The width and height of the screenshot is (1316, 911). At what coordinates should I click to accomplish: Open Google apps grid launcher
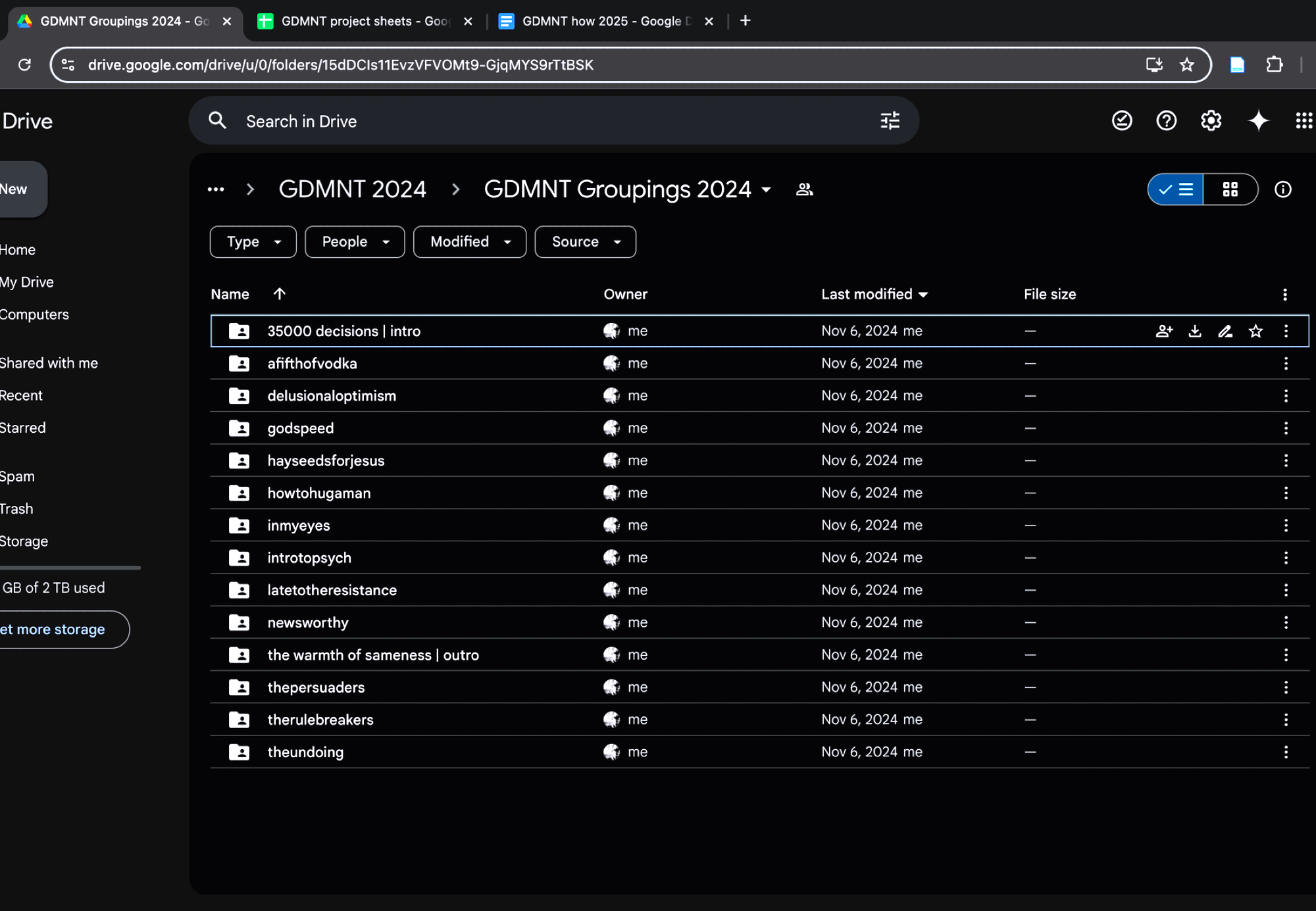pyautogui.click(x=1303, y=121)
